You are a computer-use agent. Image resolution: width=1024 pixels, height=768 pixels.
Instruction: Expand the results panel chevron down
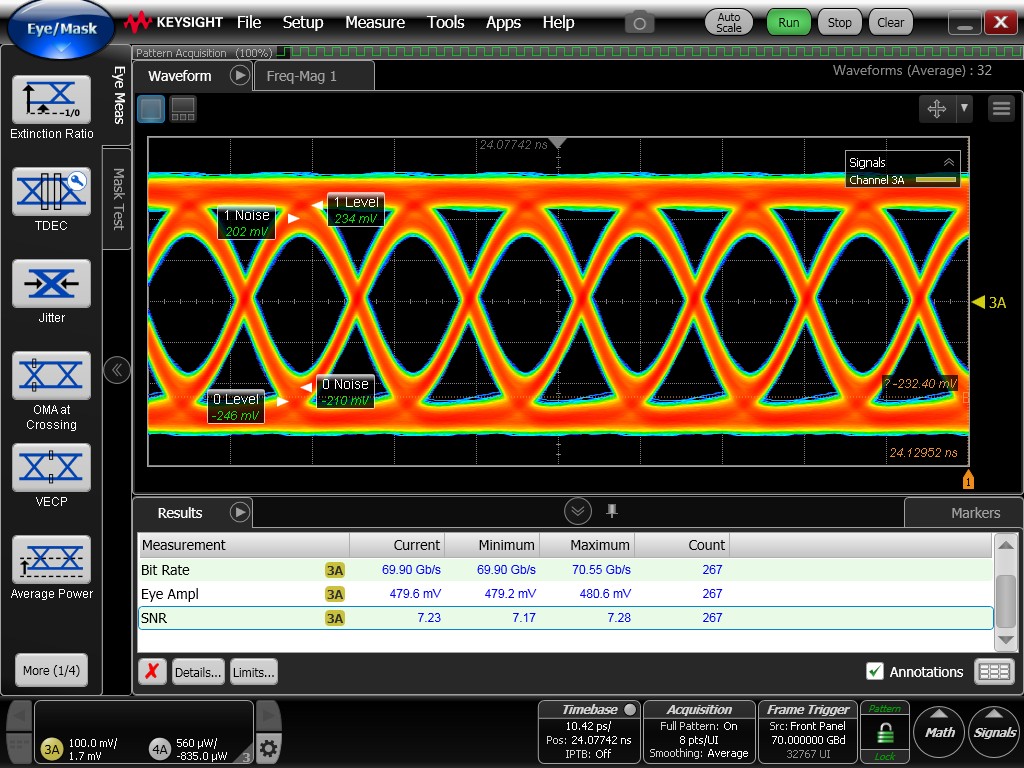pos(578,512)
